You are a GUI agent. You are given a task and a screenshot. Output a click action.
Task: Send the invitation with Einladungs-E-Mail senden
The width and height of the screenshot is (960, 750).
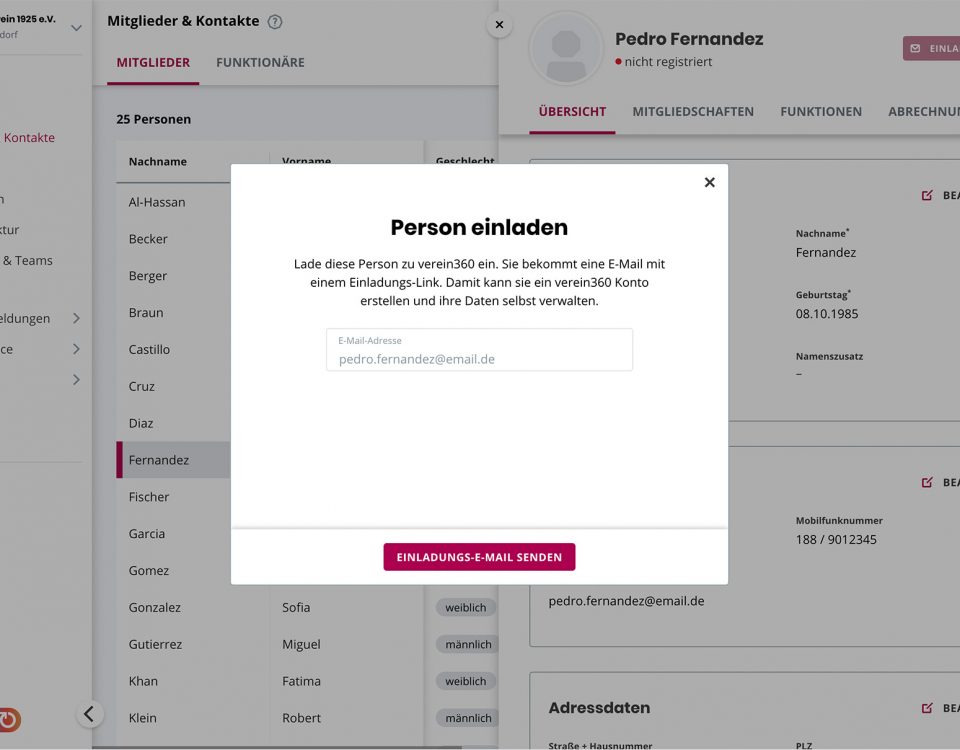click(479, 557)
